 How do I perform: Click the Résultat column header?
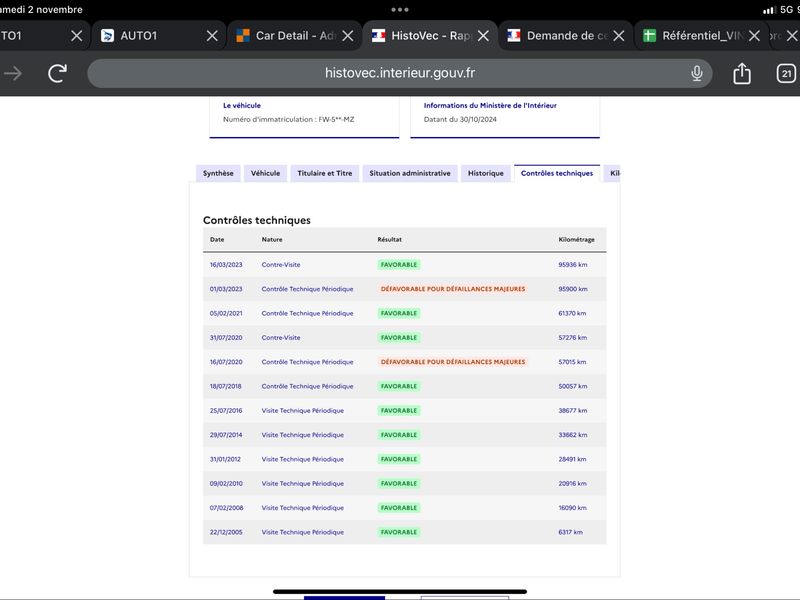pos(389,239)
